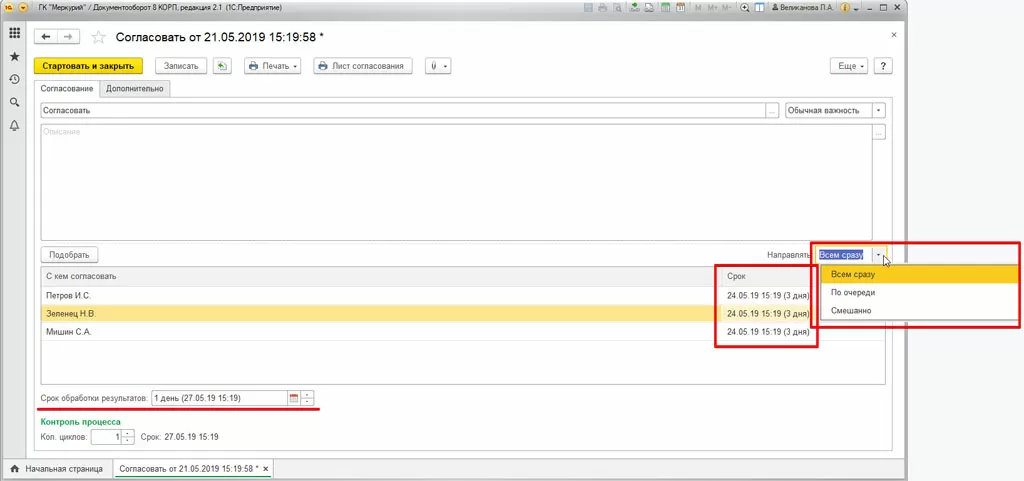This screenshot has width=1024, height=481.
Task: Click the 'Описание' text field
Action: 456,182
